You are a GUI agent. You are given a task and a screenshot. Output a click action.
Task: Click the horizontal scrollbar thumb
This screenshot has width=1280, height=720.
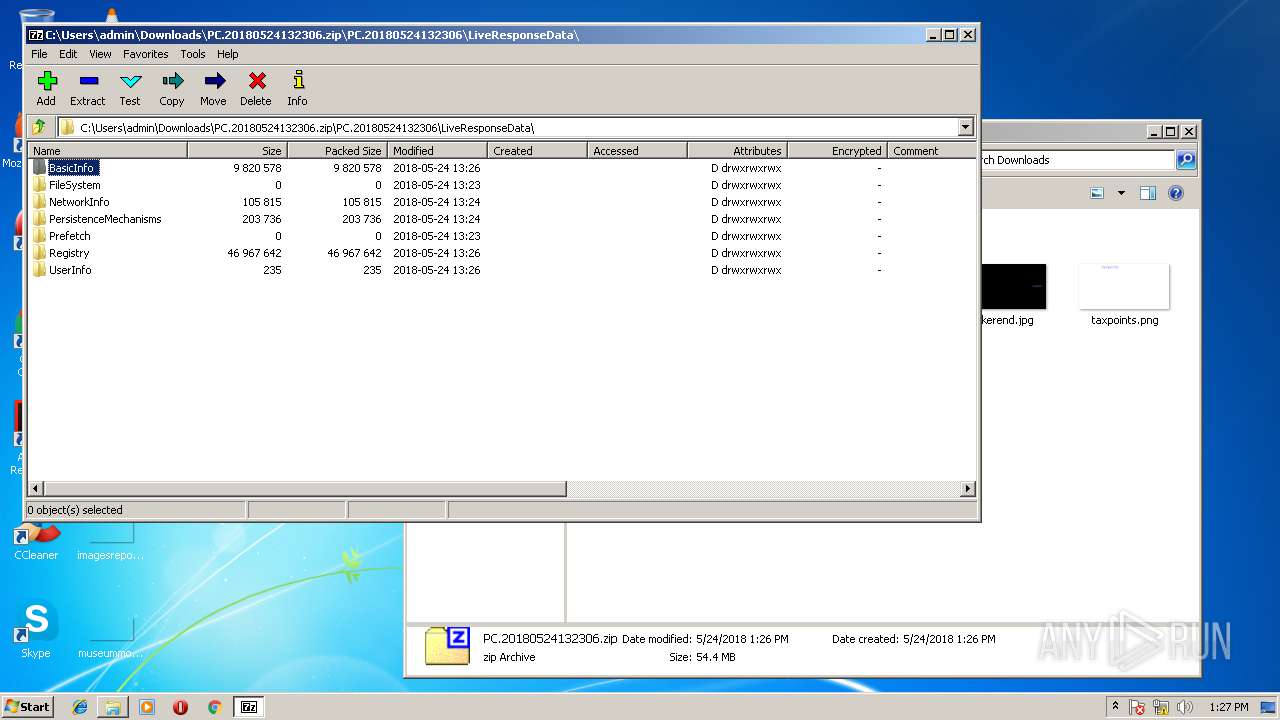(305, 489)
